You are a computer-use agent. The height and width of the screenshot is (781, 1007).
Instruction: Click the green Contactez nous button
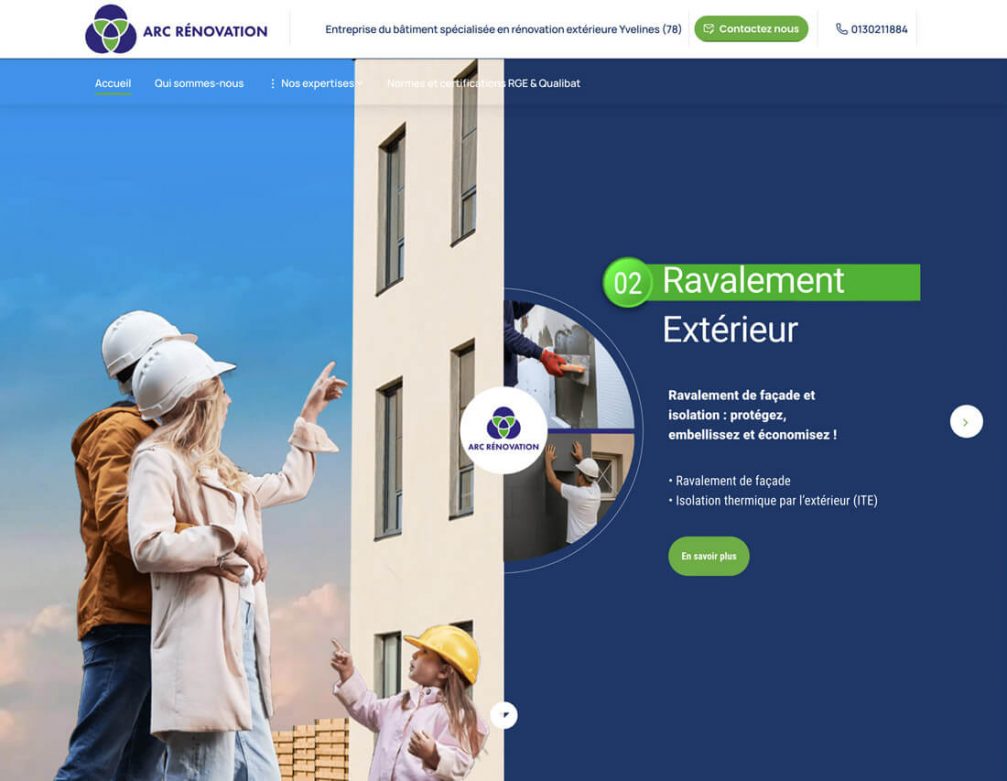tap(751, 29)
